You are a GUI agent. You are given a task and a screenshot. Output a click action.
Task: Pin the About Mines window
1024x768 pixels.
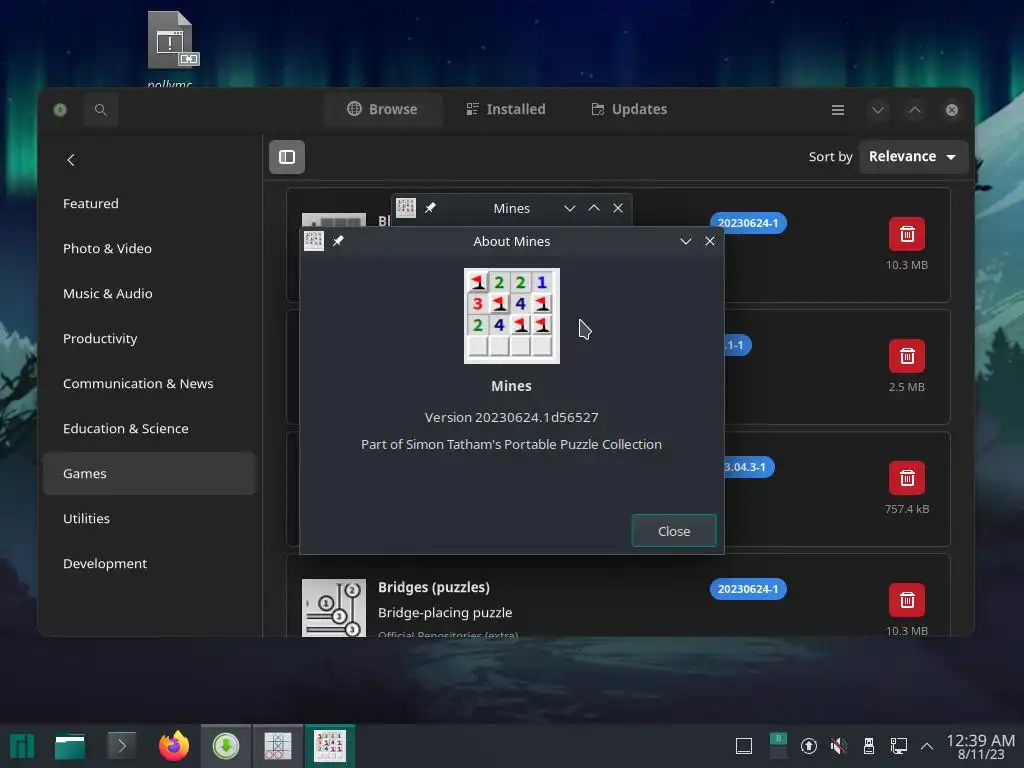(338, 241)
